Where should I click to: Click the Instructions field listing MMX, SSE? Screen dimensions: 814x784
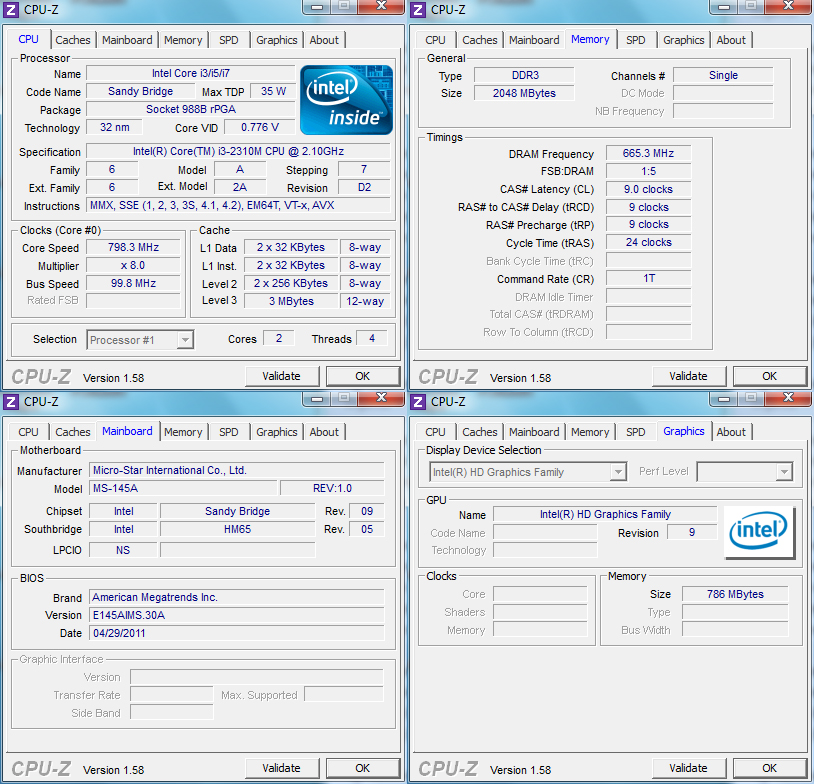(x=238, y=206)
